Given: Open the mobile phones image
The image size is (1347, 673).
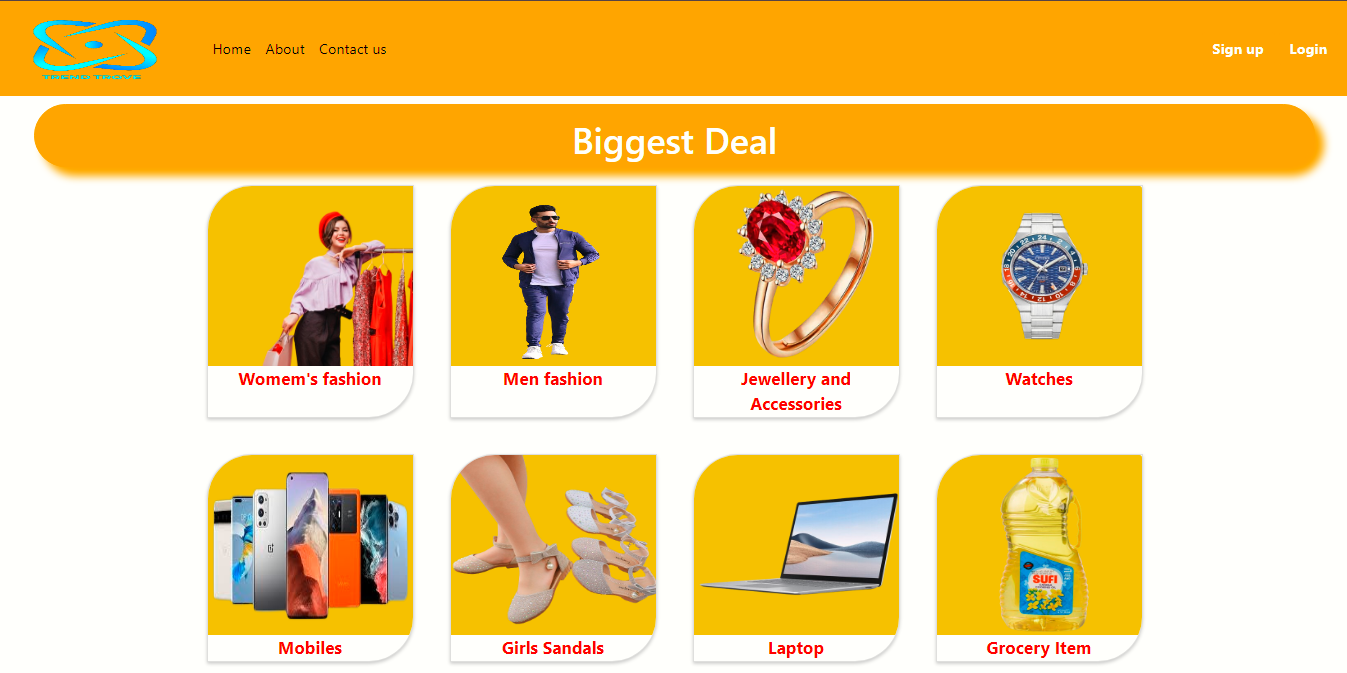Looking at the screenshot, I should (310, 545).
